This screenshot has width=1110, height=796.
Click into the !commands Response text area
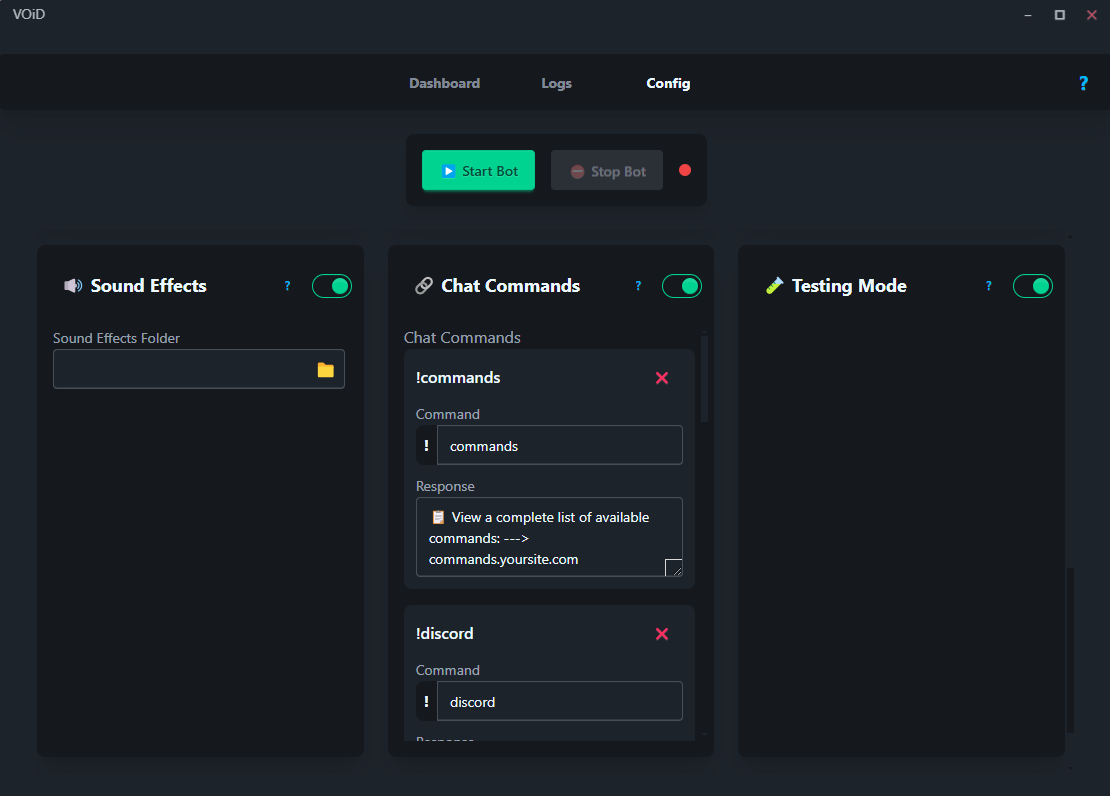pos(549,537)
